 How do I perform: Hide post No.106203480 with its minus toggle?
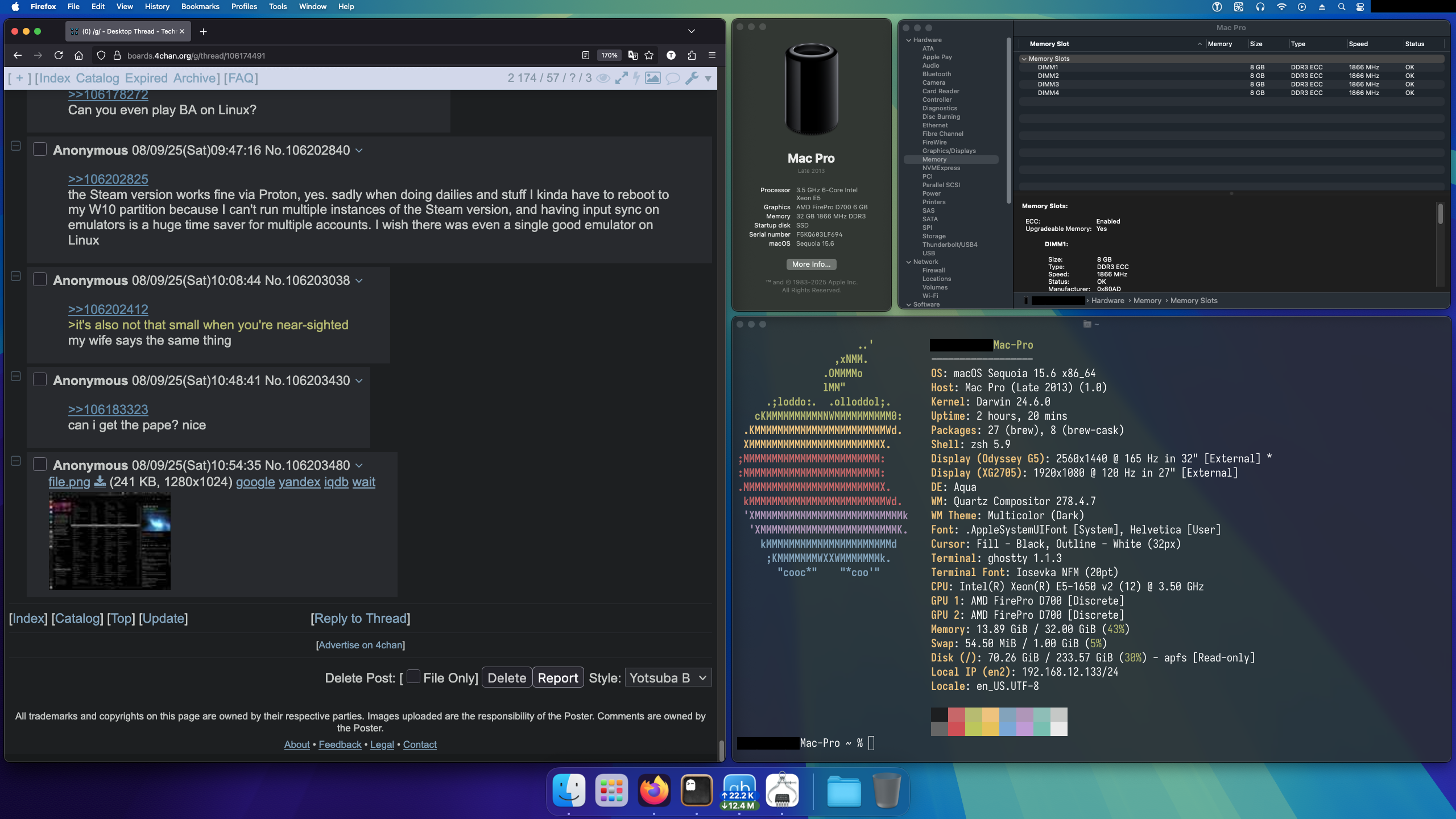click(16, 461)
